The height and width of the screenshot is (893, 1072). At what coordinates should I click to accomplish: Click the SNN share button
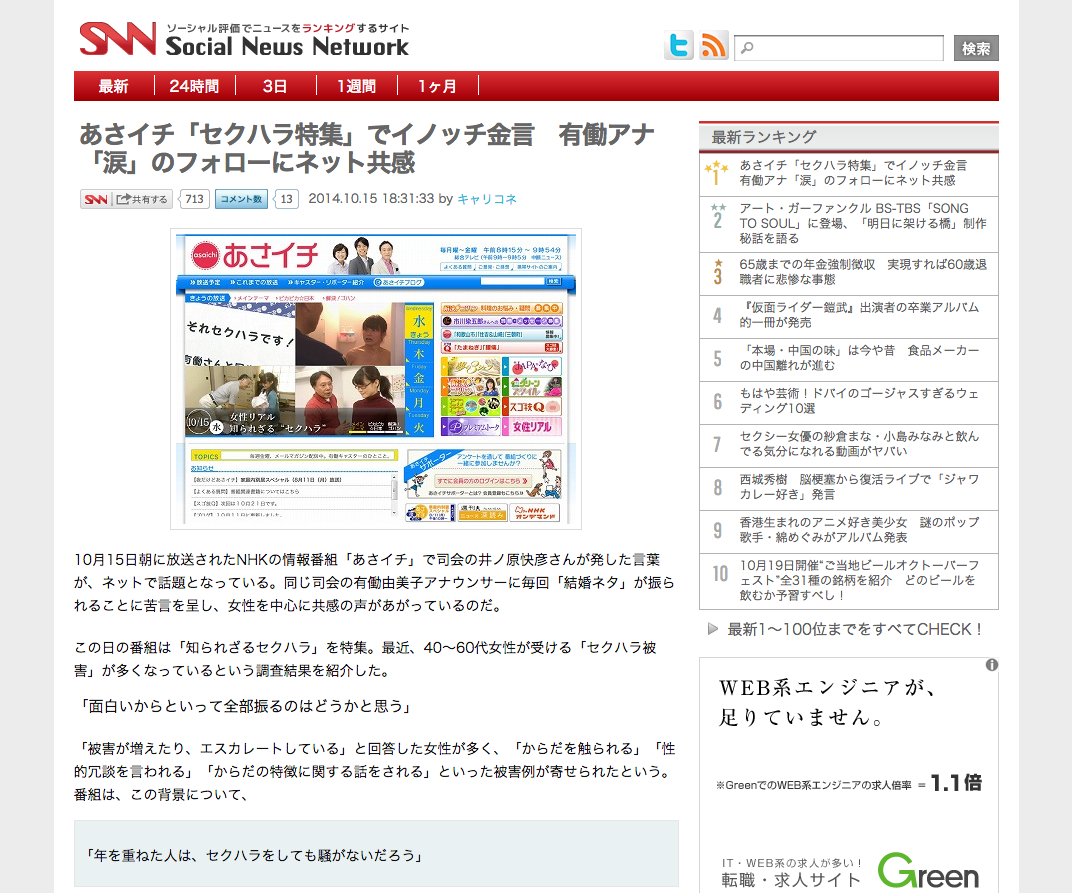126,199
